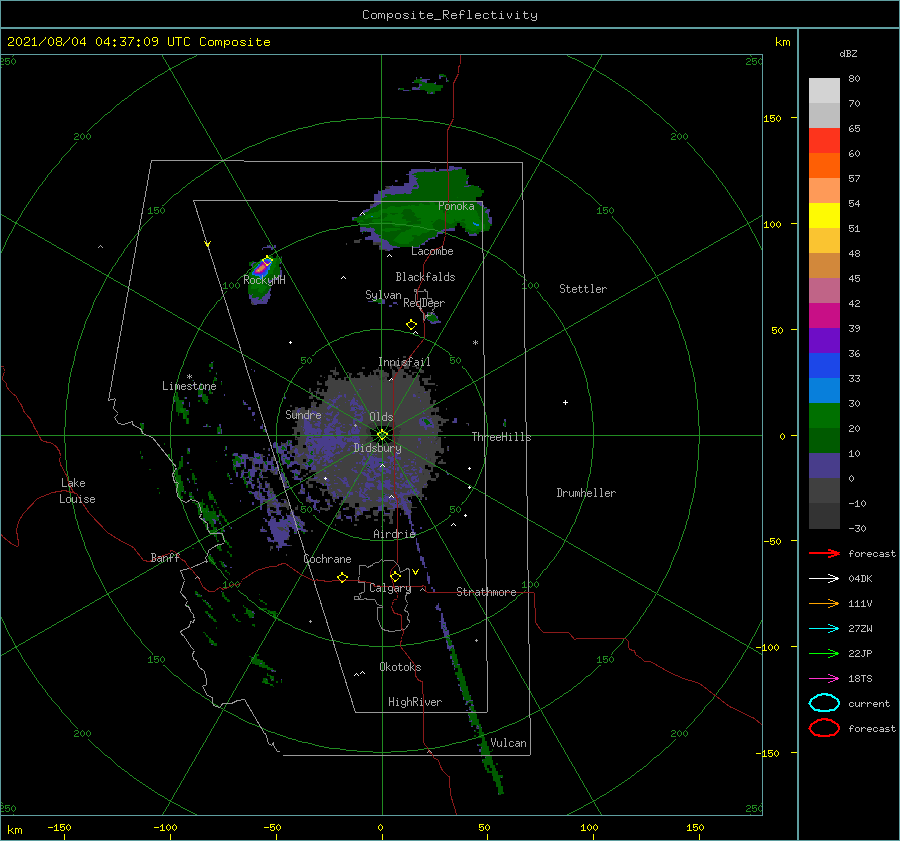Click the 04DK legend label
The height and width of the screenshot is (841, 900).
[x=860, y=579]
